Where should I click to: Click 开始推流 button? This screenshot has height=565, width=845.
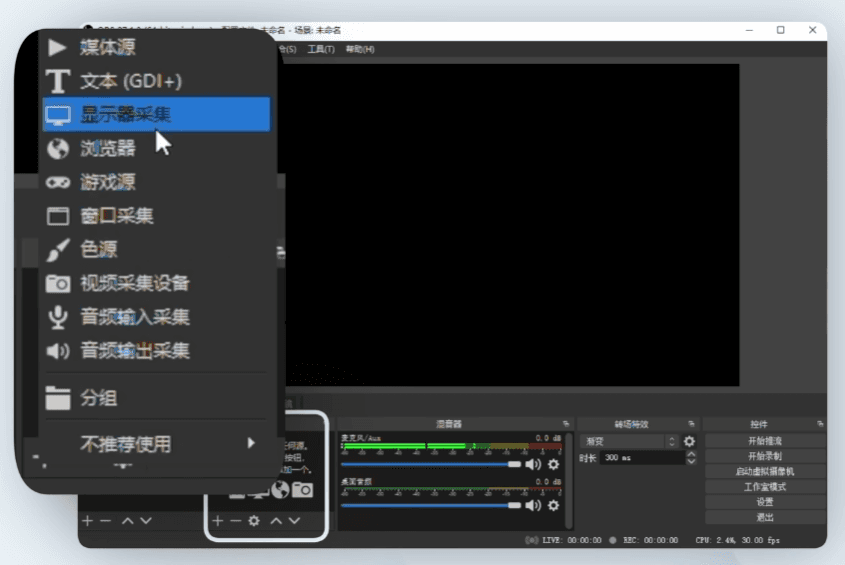(765, 441)
